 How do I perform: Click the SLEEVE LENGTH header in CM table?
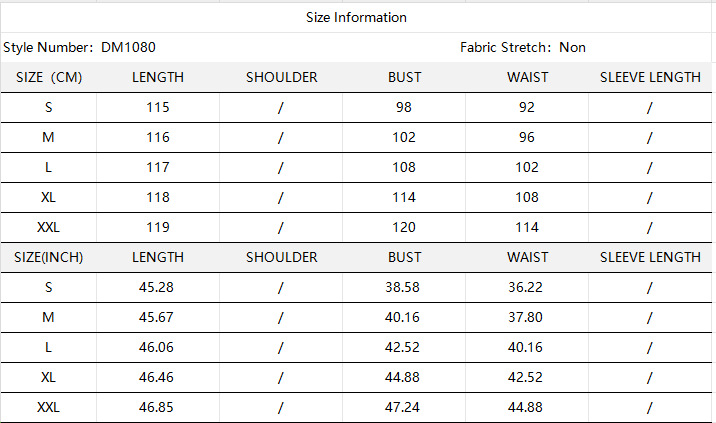650,77
